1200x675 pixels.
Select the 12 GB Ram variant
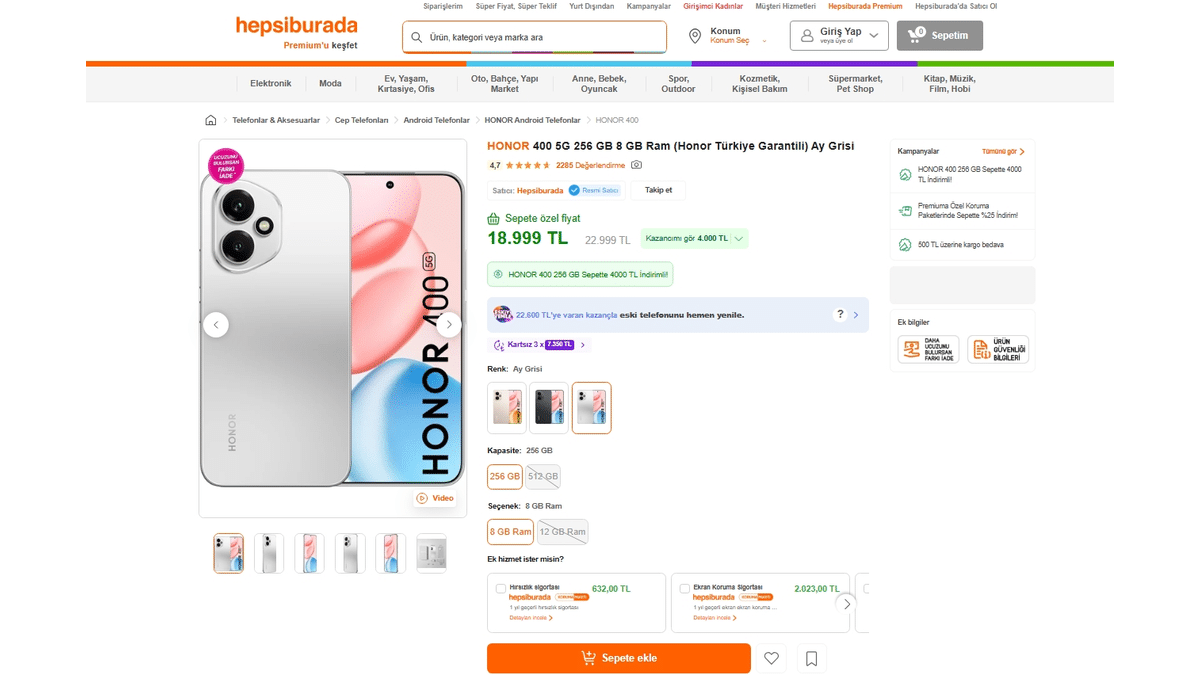[562, 531]
